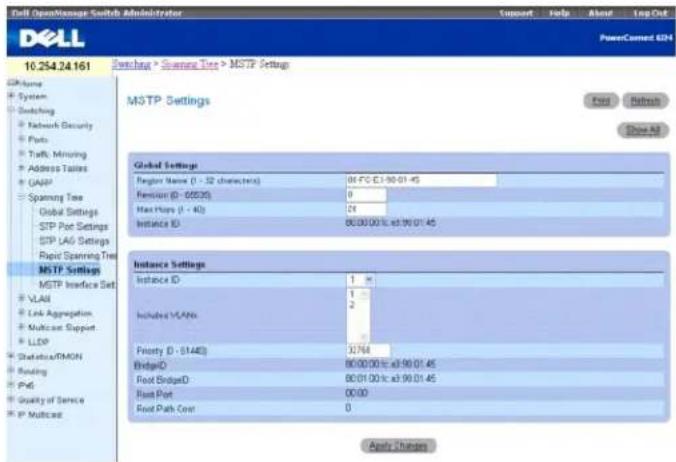
Task: Open the Instance ID dropdown
Action: 360,280
